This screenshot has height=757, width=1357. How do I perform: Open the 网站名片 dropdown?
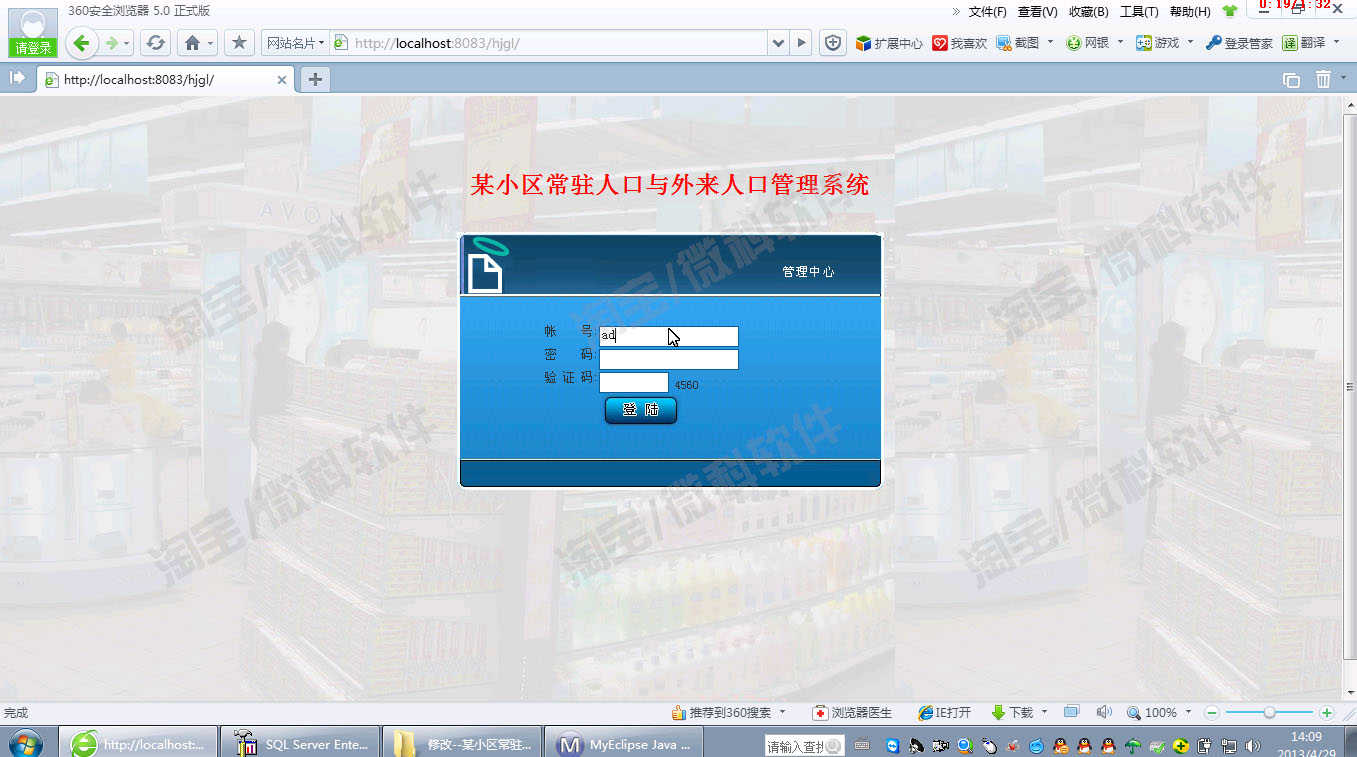[x=294, y=43]
